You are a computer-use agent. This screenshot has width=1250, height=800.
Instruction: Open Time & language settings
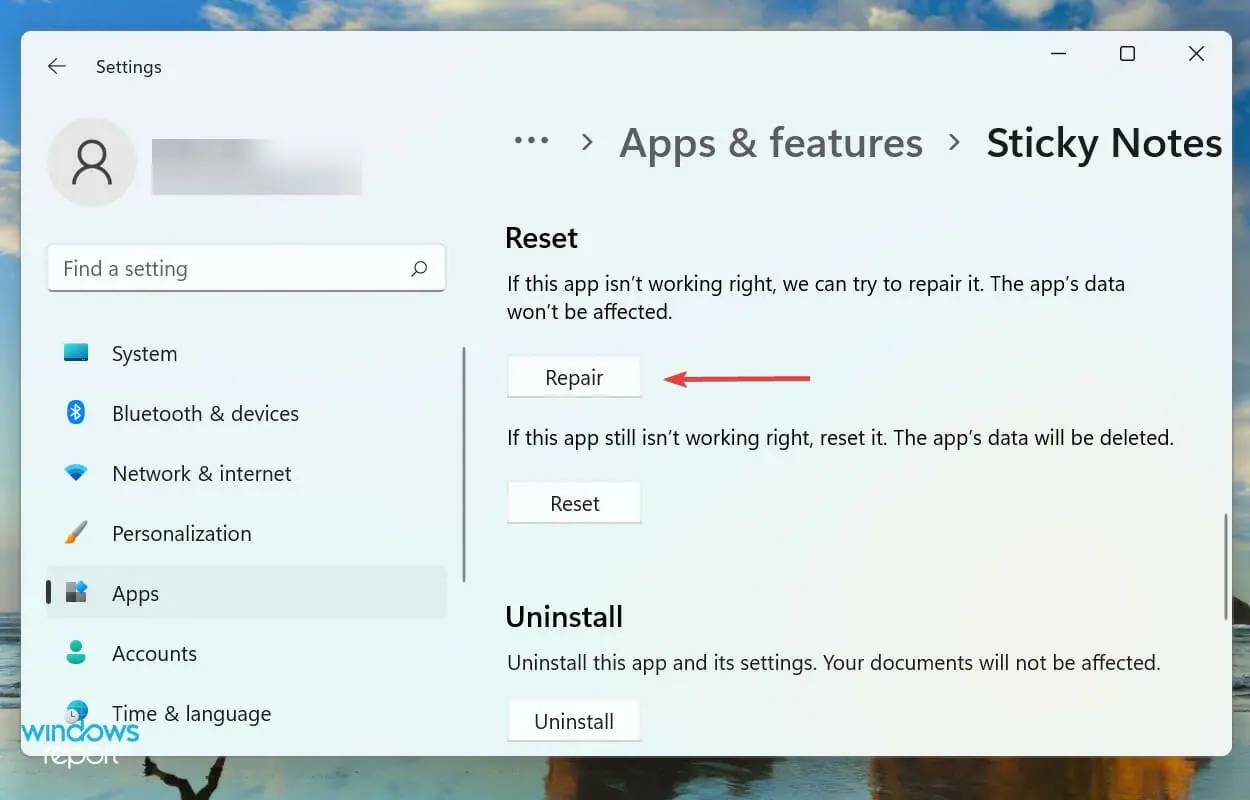pyautogui.click(x=191, y=713)
